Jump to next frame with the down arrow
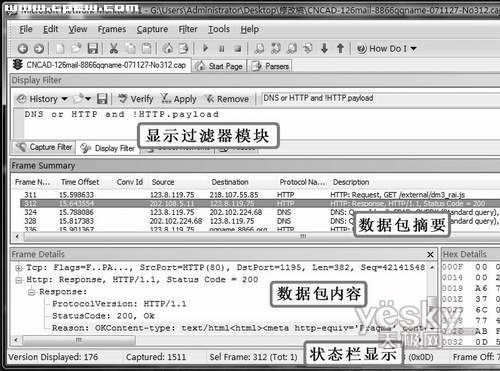 coord(324,49)
